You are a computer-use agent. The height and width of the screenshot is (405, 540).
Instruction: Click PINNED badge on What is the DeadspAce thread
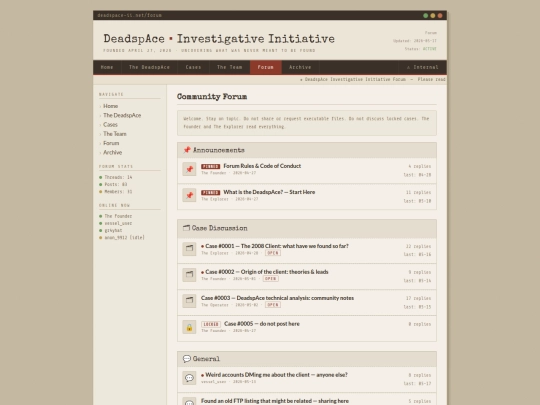tap(210, 193)
